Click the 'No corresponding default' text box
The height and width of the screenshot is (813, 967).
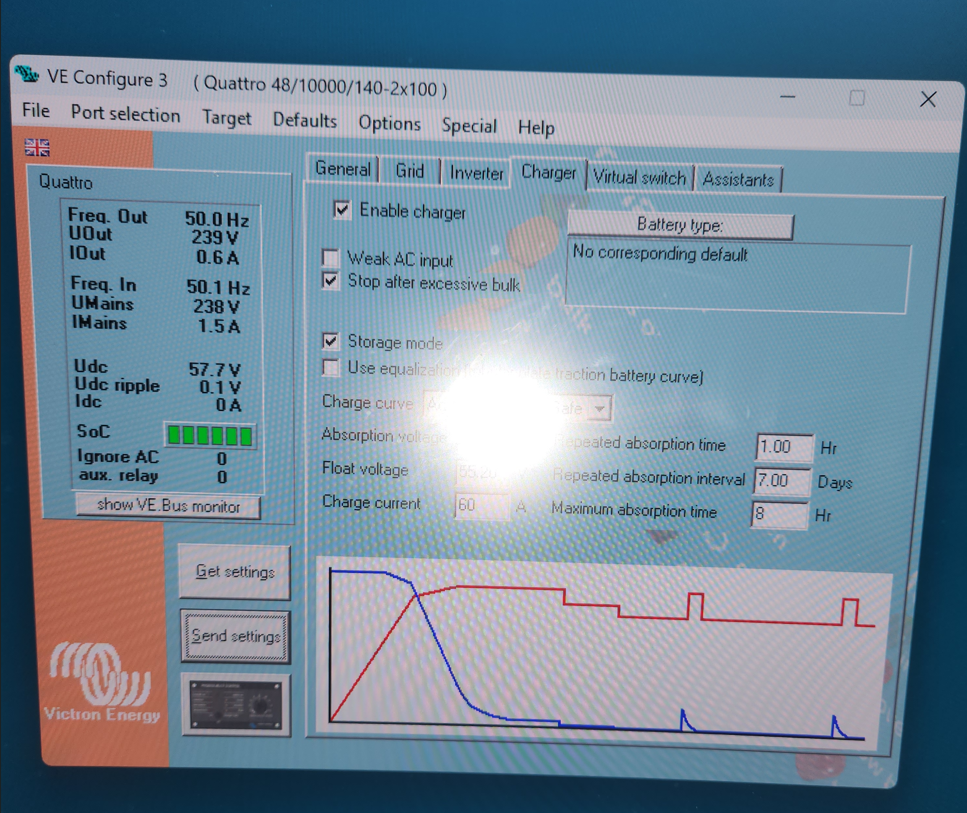(x=737, y=278)
